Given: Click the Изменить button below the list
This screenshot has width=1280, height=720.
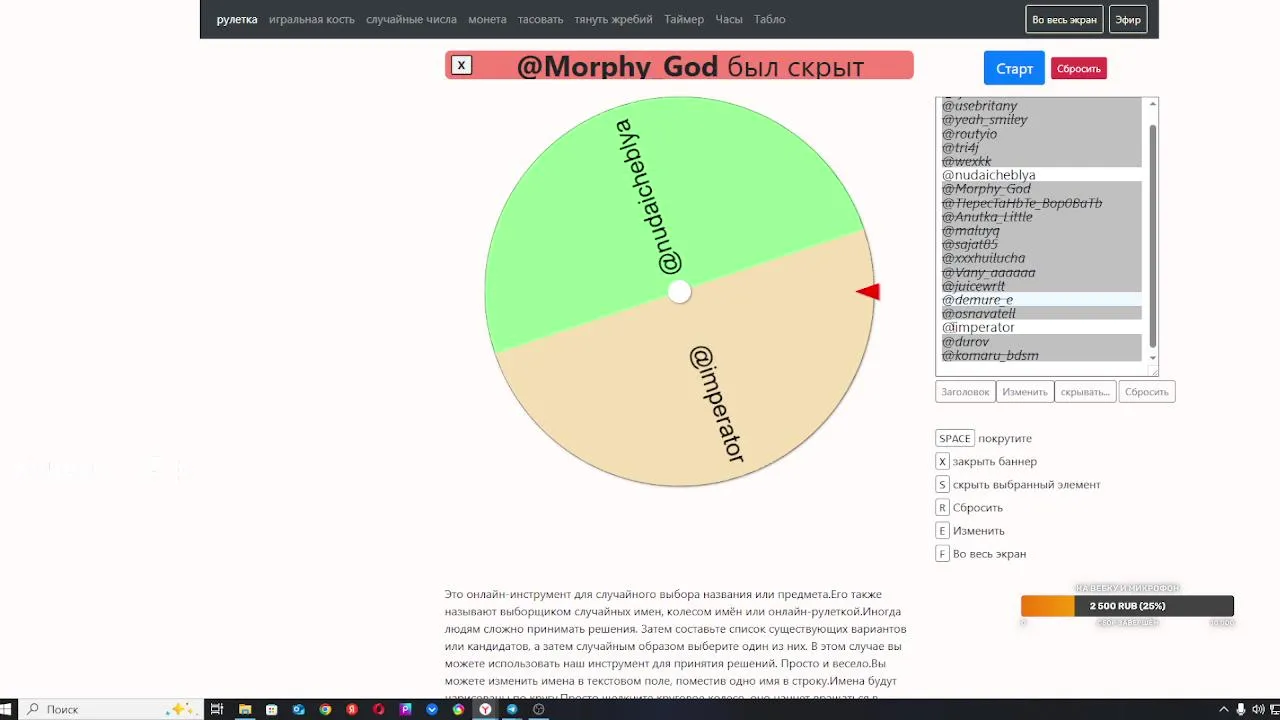Looking at the screenshot, I should coord(1025,392).
